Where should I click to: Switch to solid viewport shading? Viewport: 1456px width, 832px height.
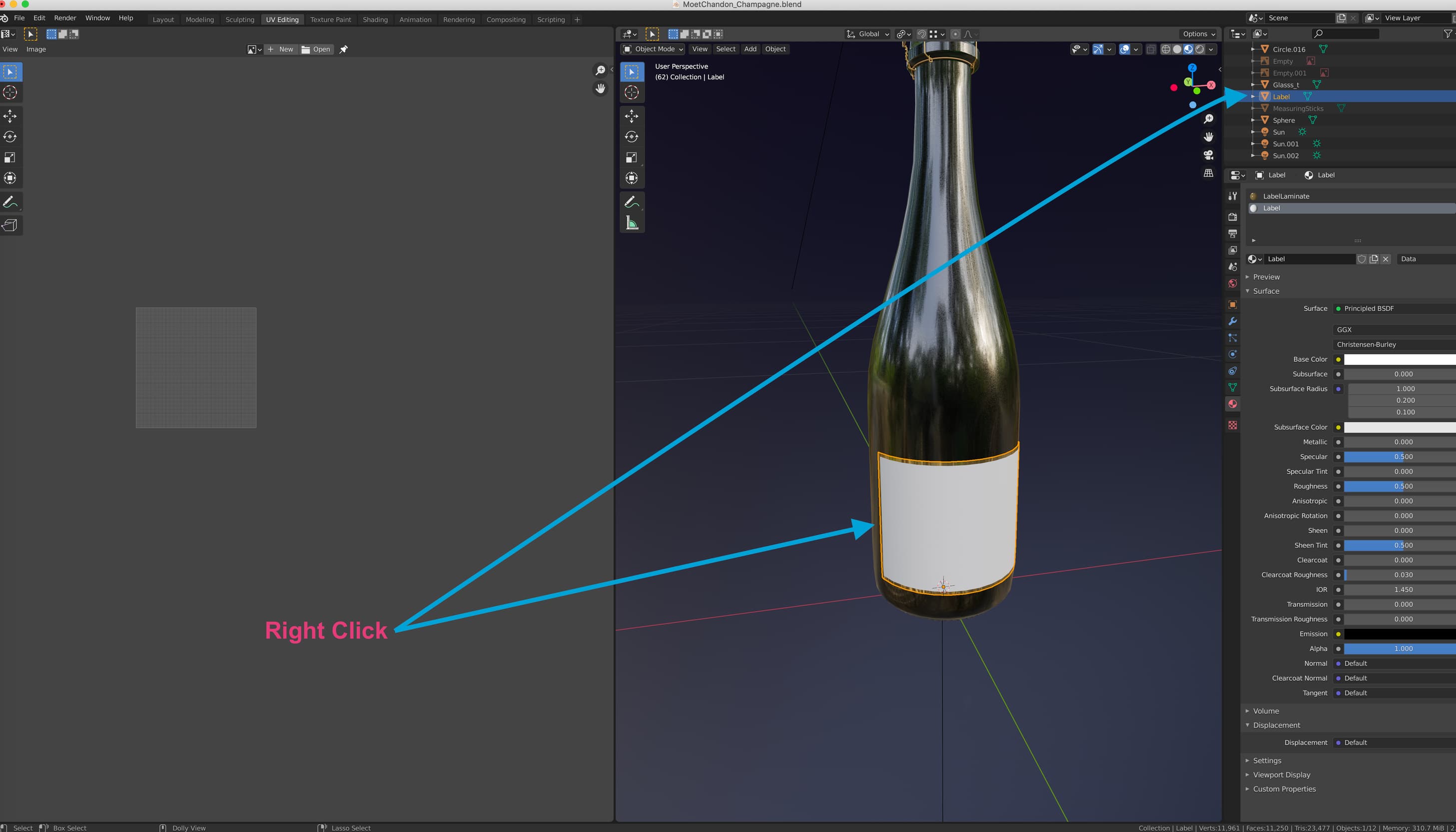pos(1177,49)
